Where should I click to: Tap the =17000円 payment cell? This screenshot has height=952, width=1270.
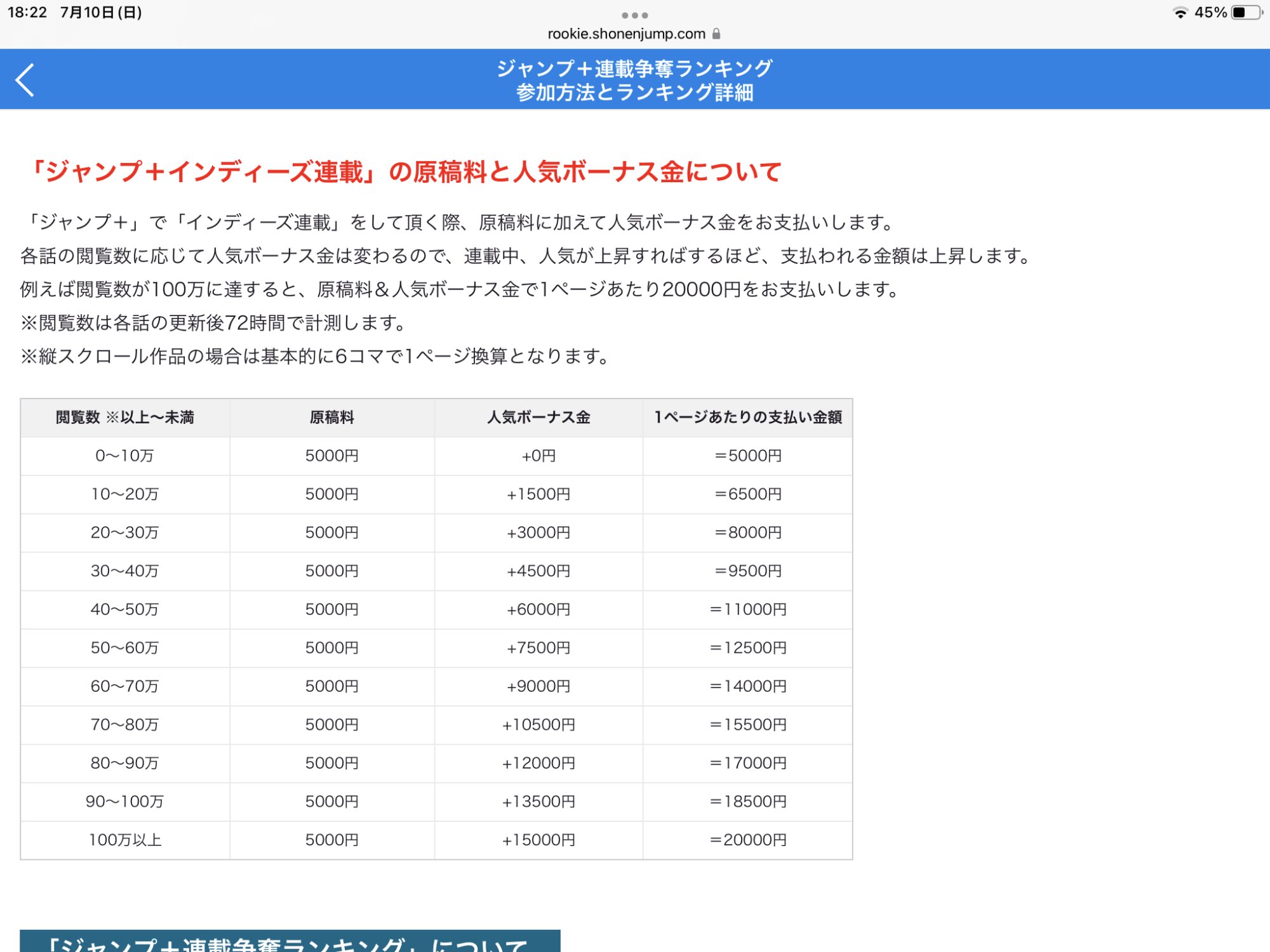click(x=748, y=763)
